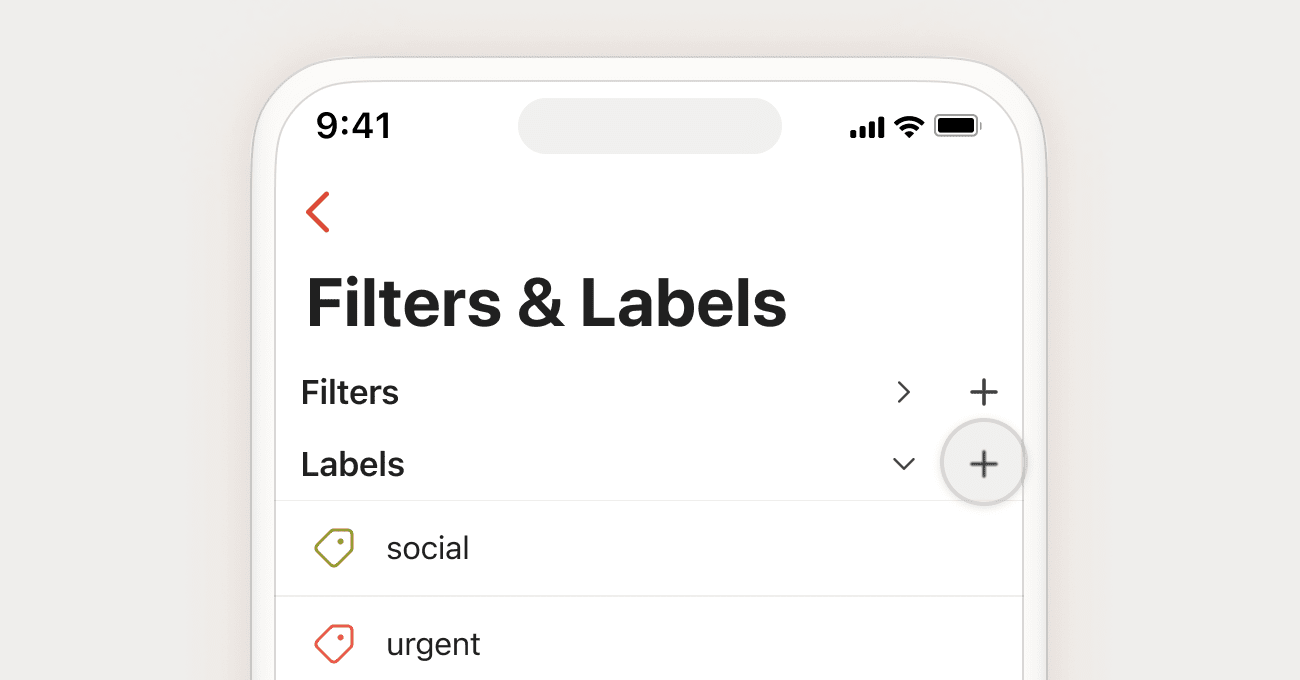Select the Labels section header

coord(352,463)
